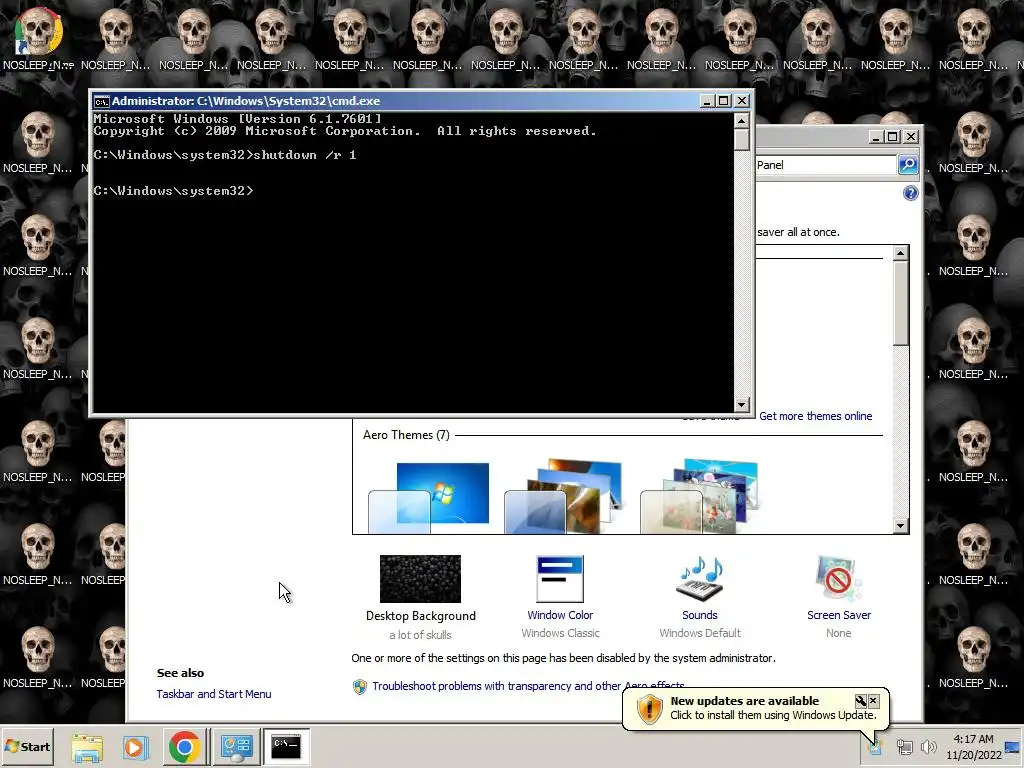Viewport: 1024px width, 768px height.
Task: Close the cmd.exe window
Action: tap(742, 101)
